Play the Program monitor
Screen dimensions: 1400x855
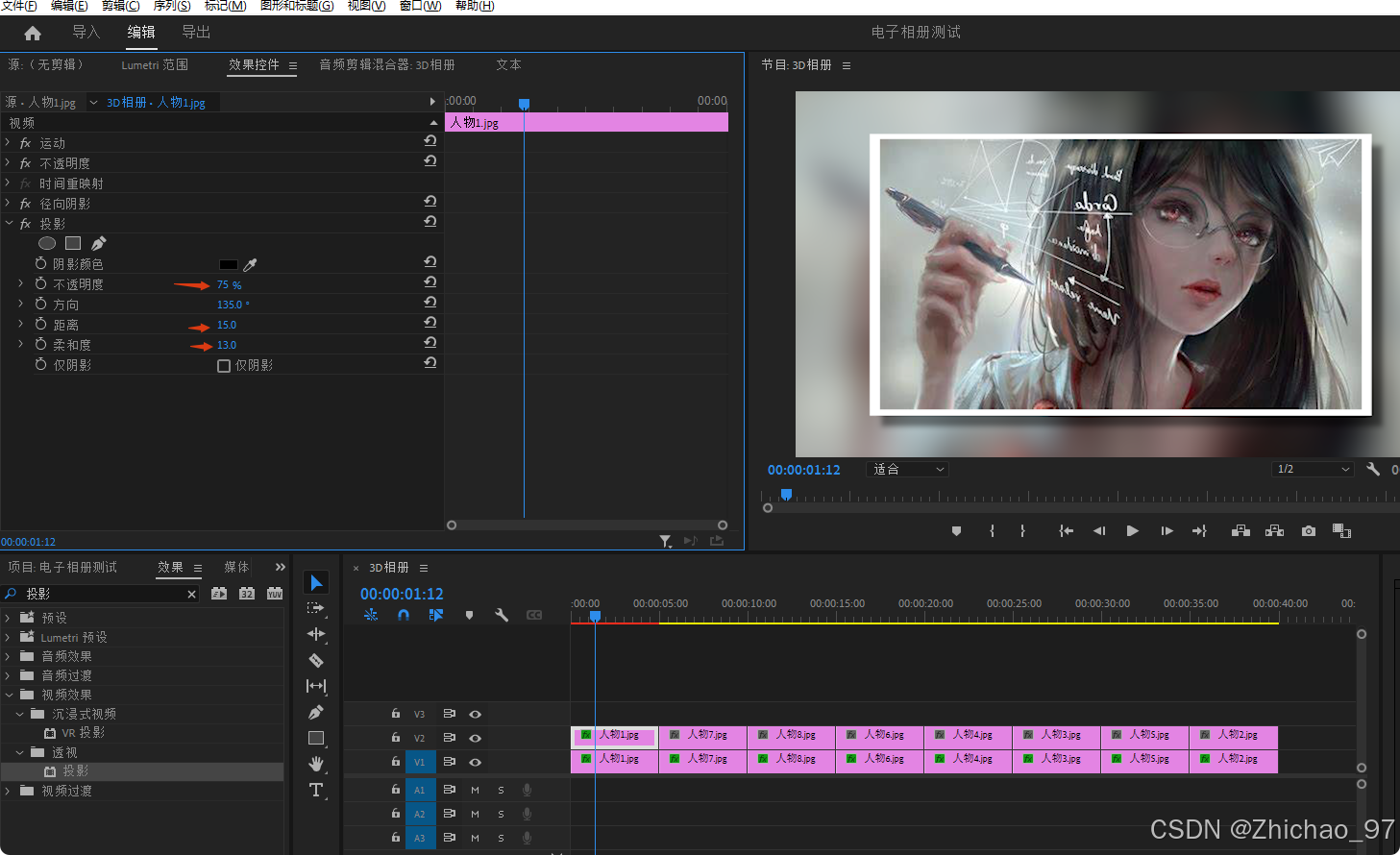click(x=1133, y=531)
